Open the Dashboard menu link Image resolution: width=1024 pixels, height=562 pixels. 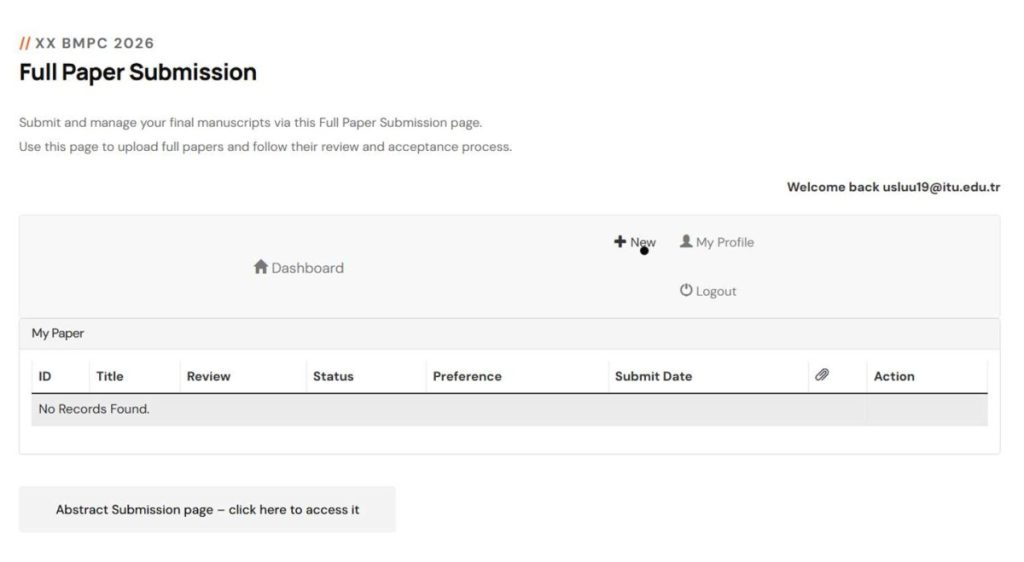point(307,268)
